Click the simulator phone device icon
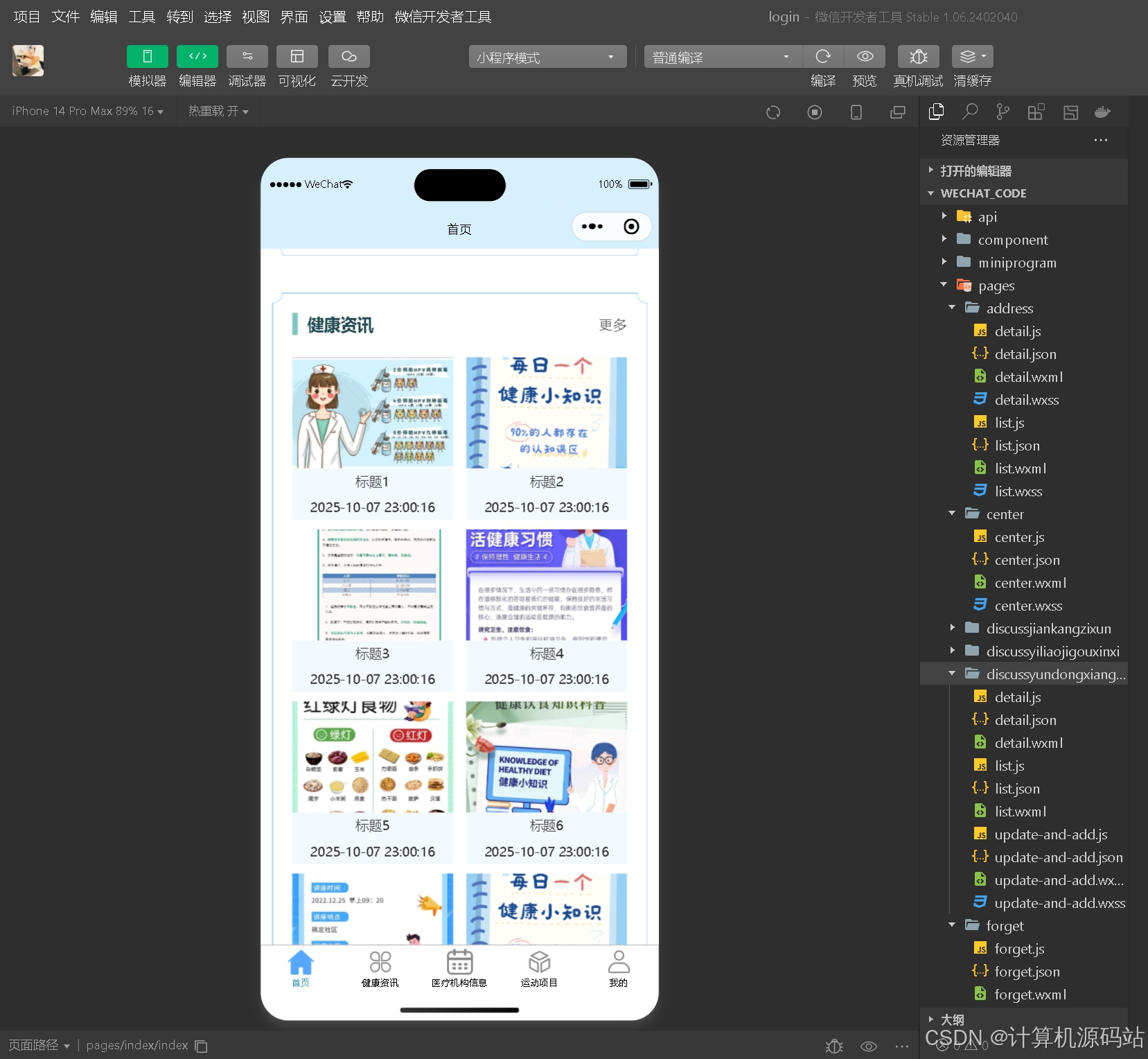The width and height of the screenshot is (1148, 1059). (x=856, y=112)
